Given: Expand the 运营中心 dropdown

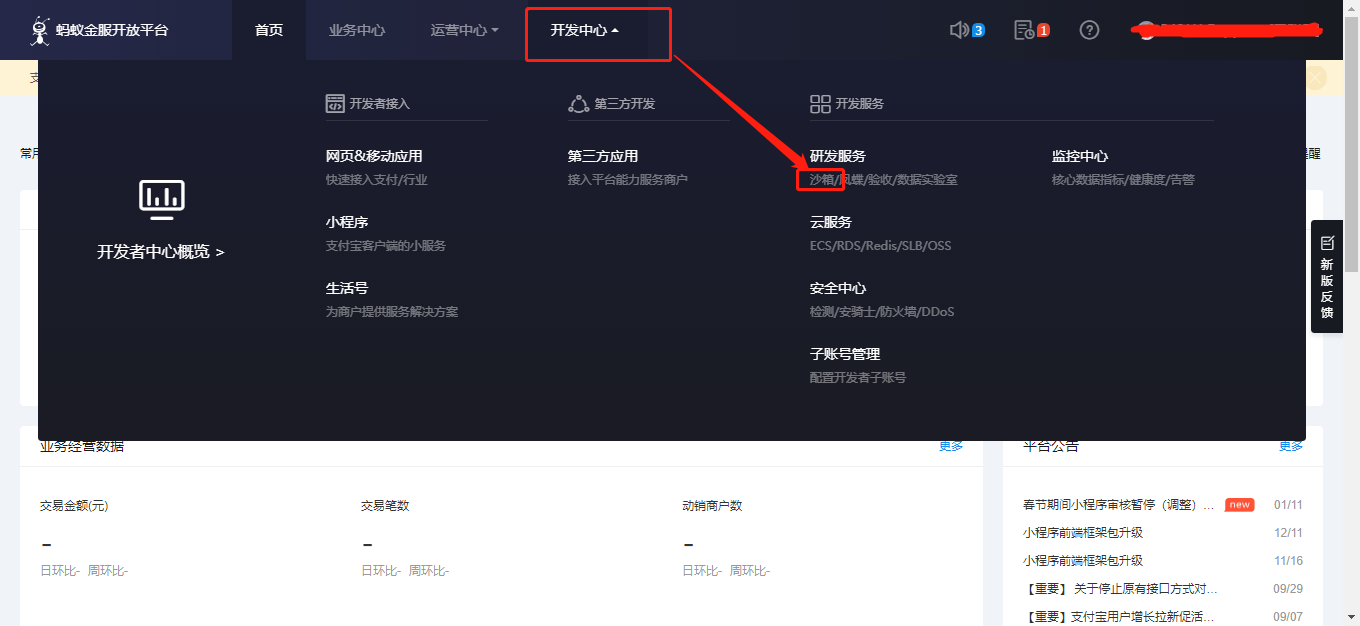Looking at the screenshot, I should [465, 30].
